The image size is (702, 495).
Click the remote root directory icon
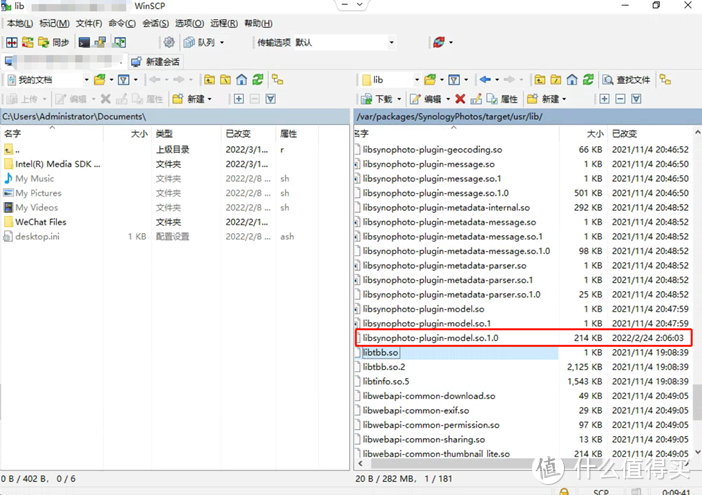point(556,80)
